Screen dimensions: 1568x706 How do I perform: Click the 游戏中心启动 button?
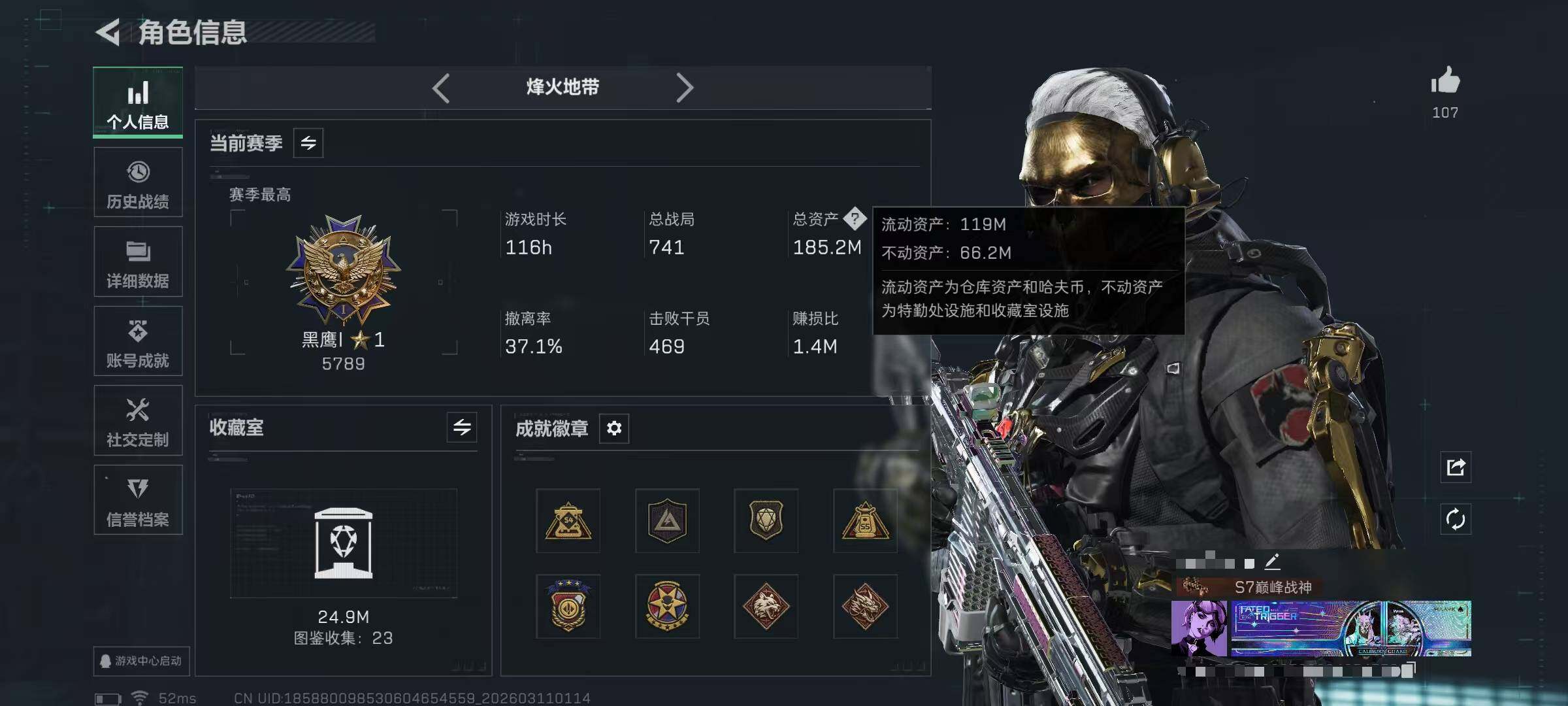click(x=141, y=661)
